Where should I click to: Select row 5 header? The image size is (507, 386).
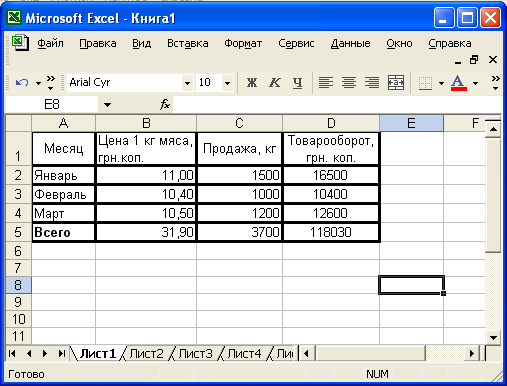pyautogui.click(x=19, y=232)
